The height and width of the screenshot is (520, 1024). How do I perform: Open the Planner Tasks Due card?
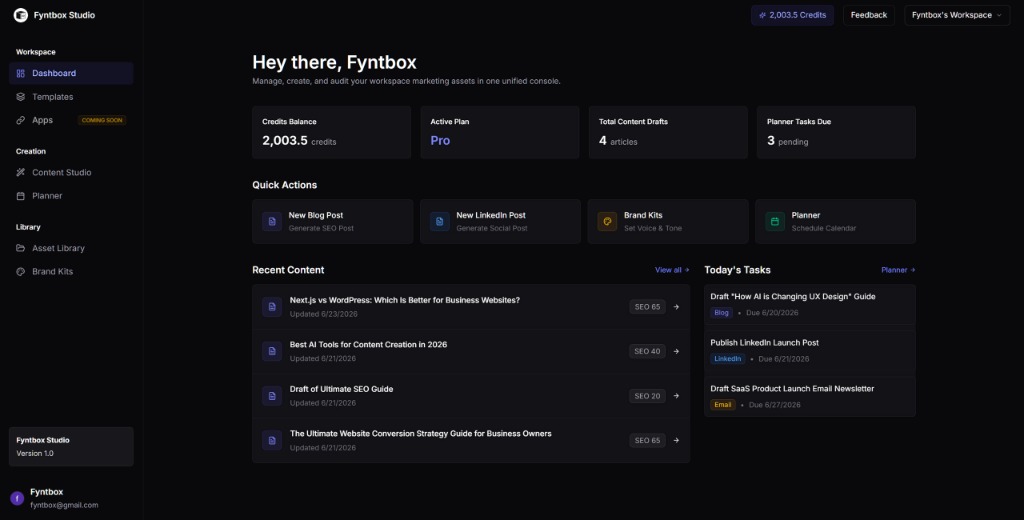point(836,133)
